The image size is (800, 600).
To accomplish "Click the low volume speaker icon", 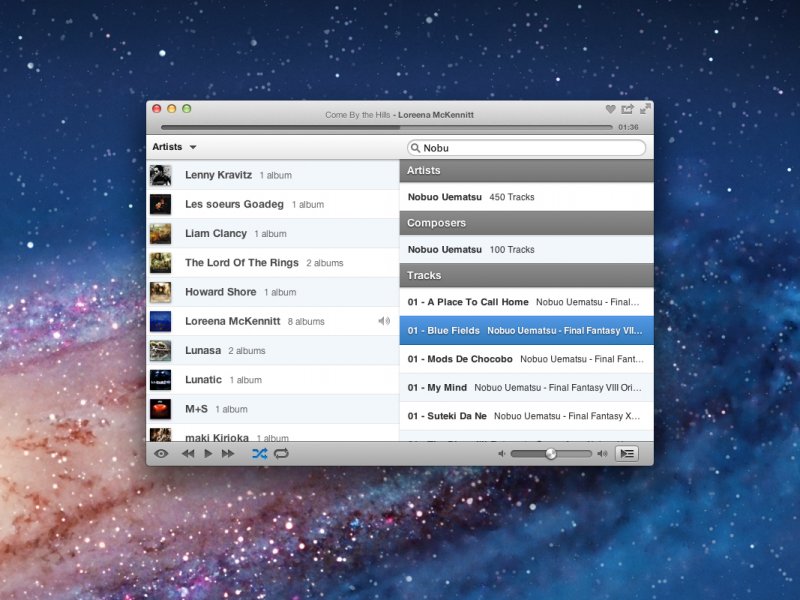I will click(x=502, y=454).
